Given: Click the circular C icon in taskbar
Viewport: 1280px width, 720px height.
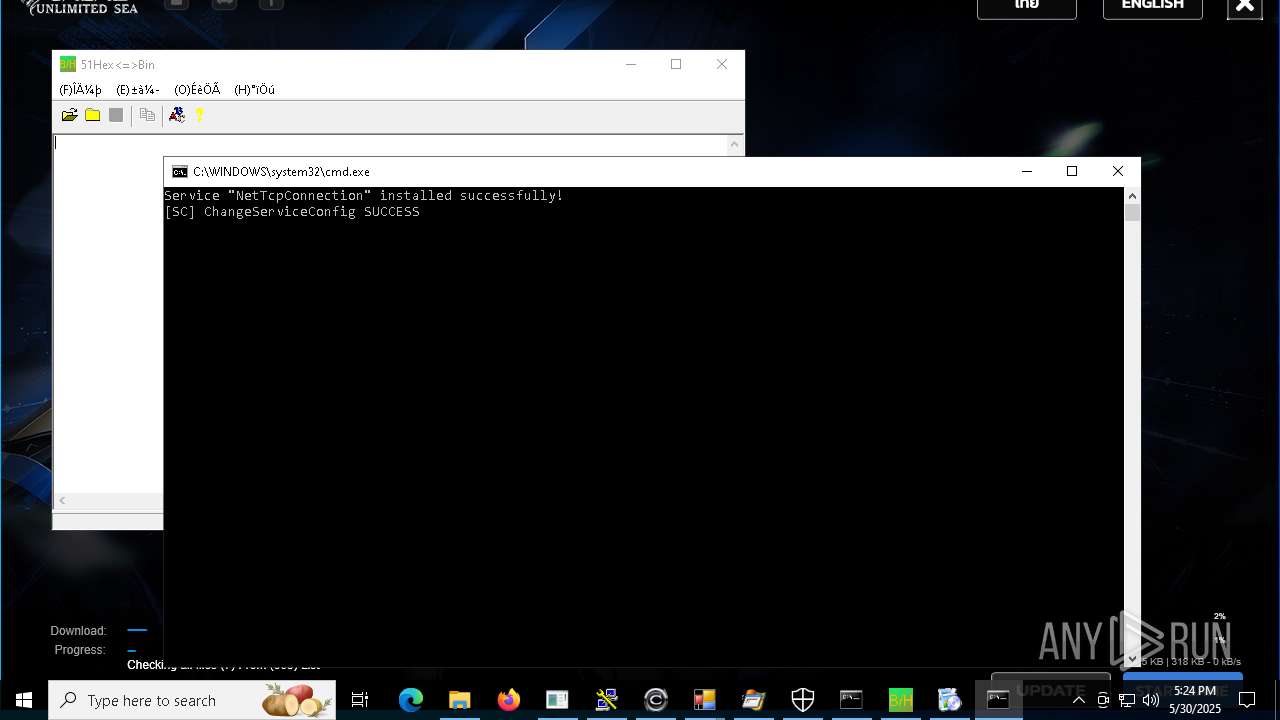Looking at the screenshot, I should click(x=656, y=700).
